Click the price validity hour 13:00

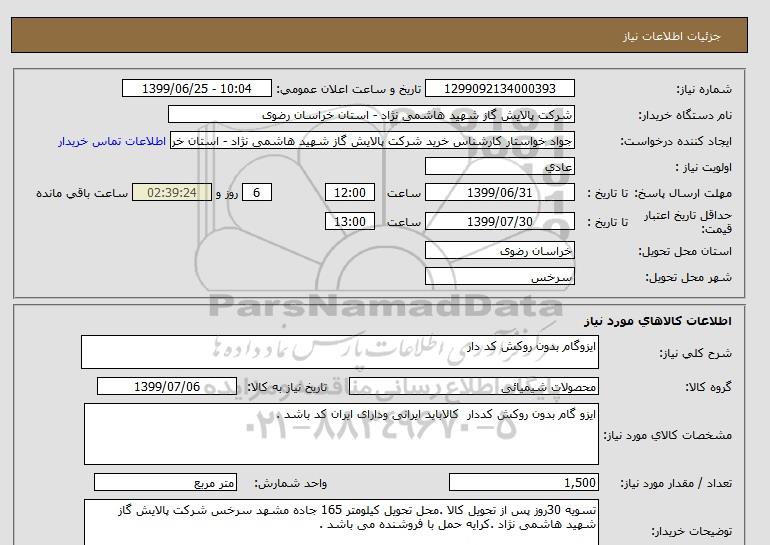pyautogui.click(x=353, y=222)
